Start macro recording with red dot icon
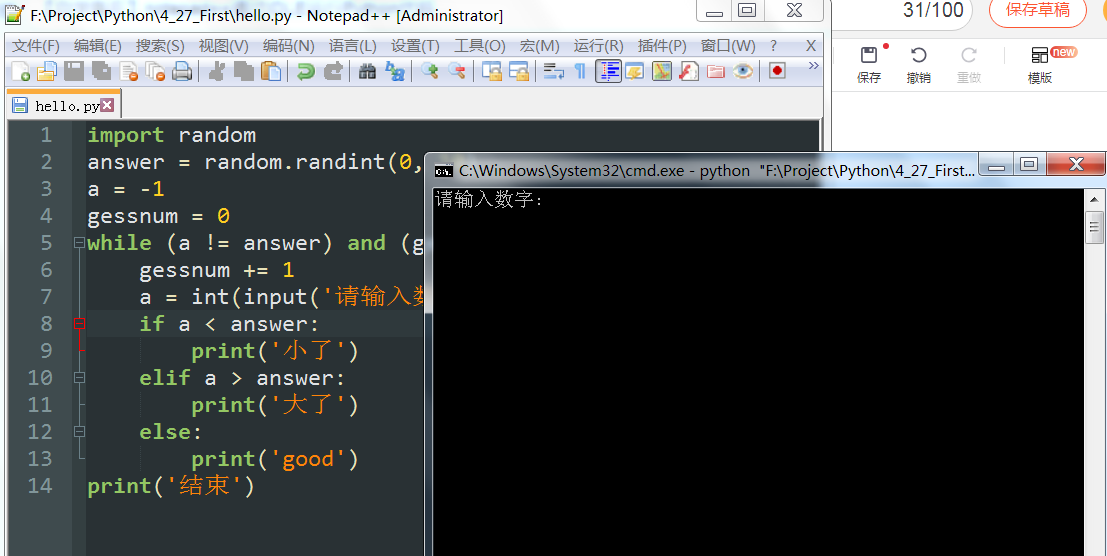1107x556 pixels. click(777, 71)
